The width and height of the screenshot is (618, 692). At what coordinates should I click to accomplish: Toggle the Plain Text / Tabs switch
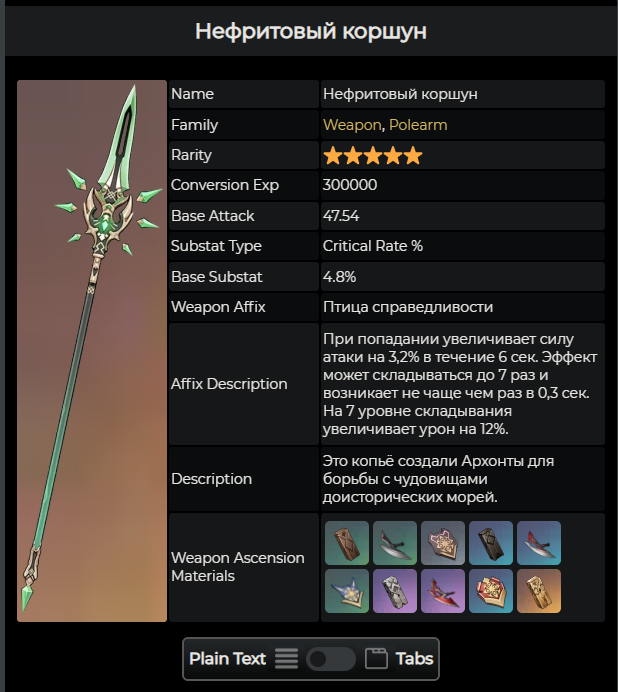tap(331, 659)
